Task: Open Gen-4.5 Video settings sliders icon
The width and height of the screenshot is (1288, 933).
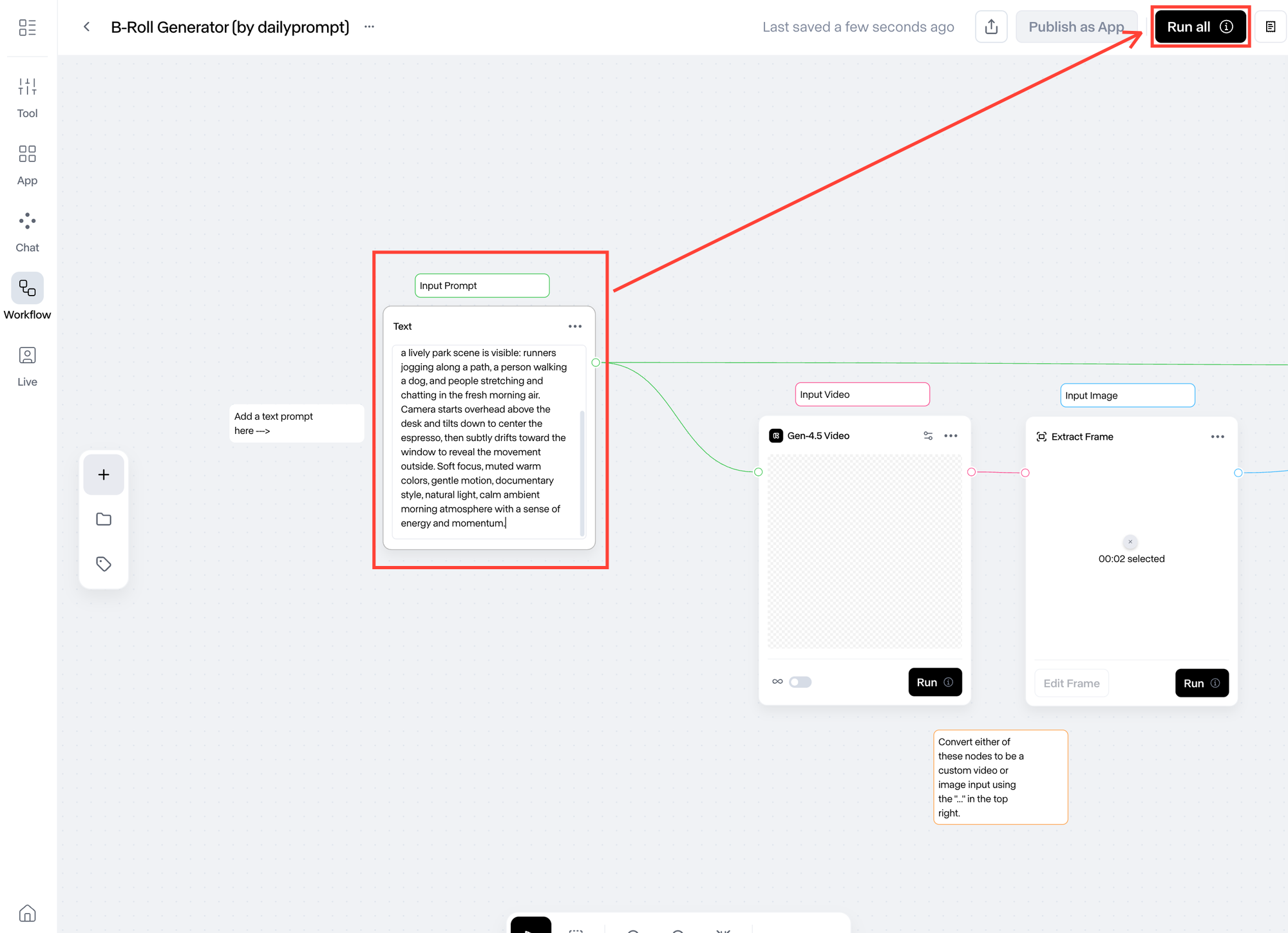Action: [x=928, y=436]
